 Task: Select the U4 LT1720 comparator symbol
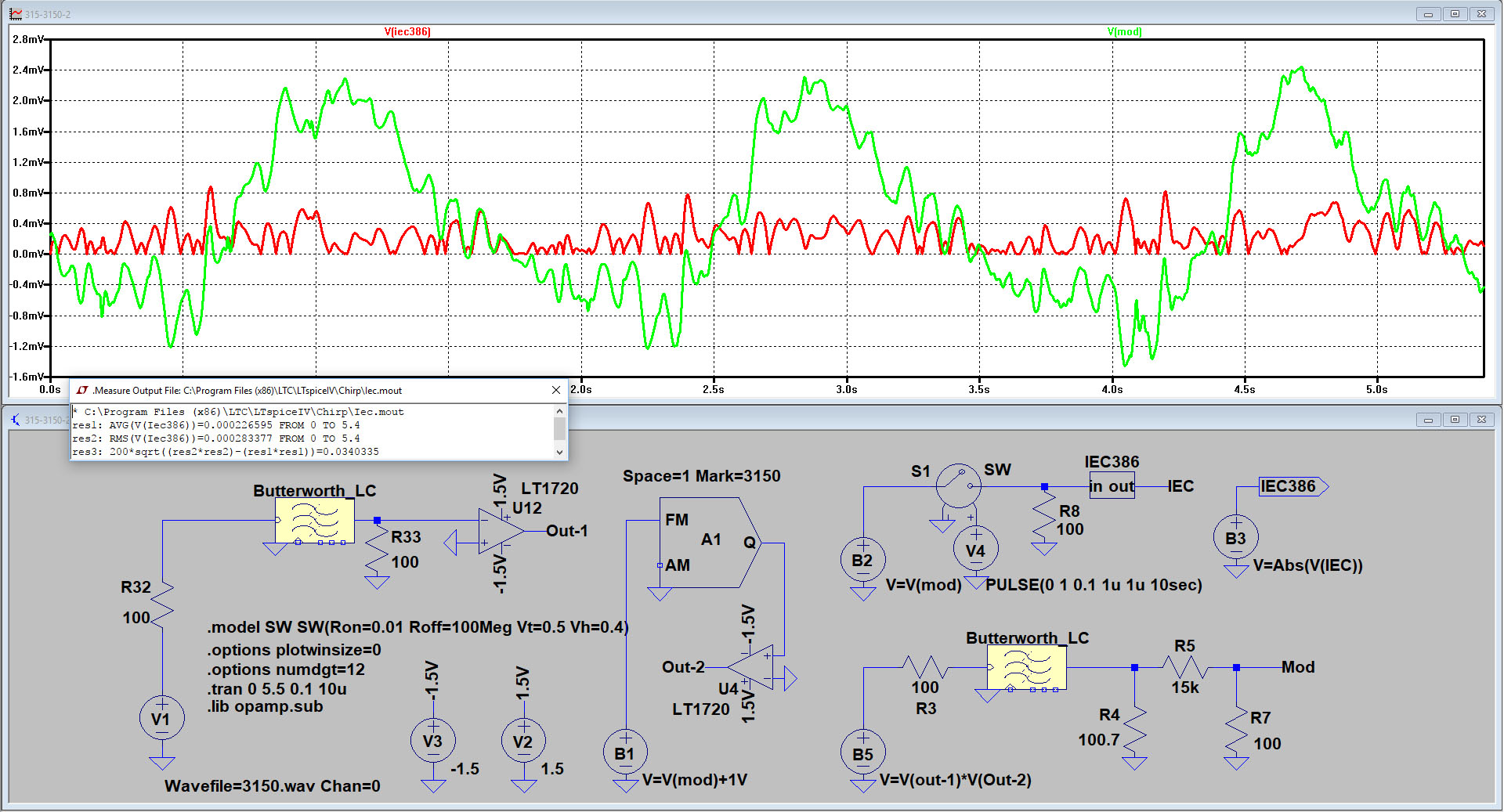click(750, 667)
